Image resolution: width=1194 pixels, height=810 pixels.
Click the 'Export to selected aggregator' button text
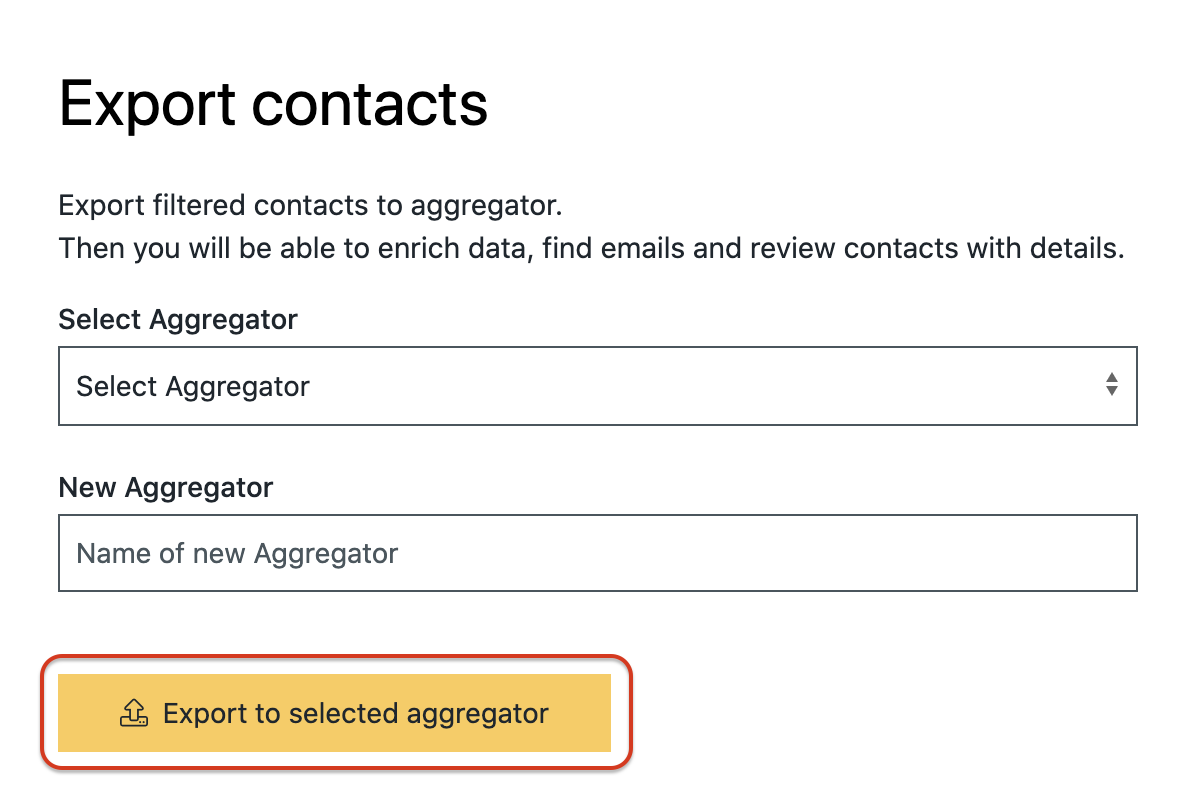pyautogui.click(x=355, y=714)
